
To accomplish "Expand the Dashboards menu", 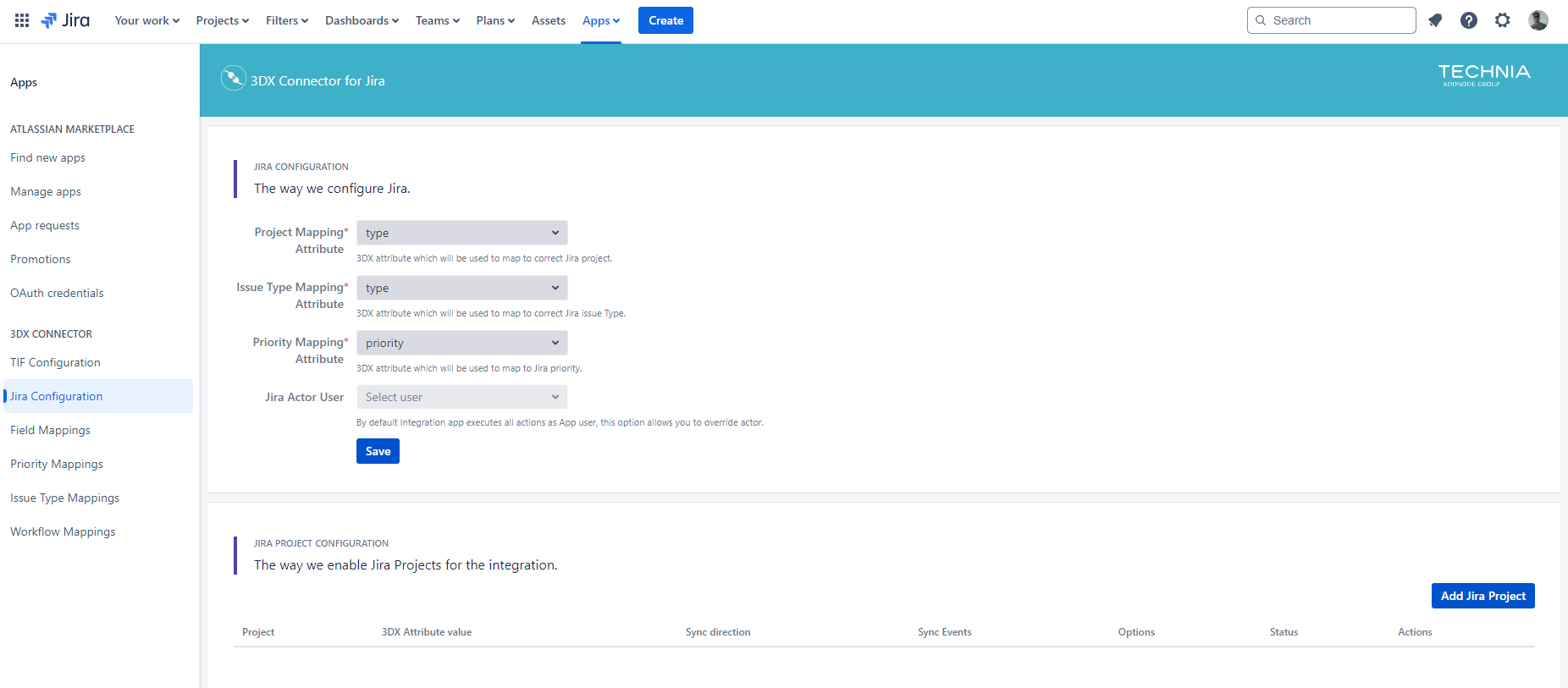I will tap(362, 20).
